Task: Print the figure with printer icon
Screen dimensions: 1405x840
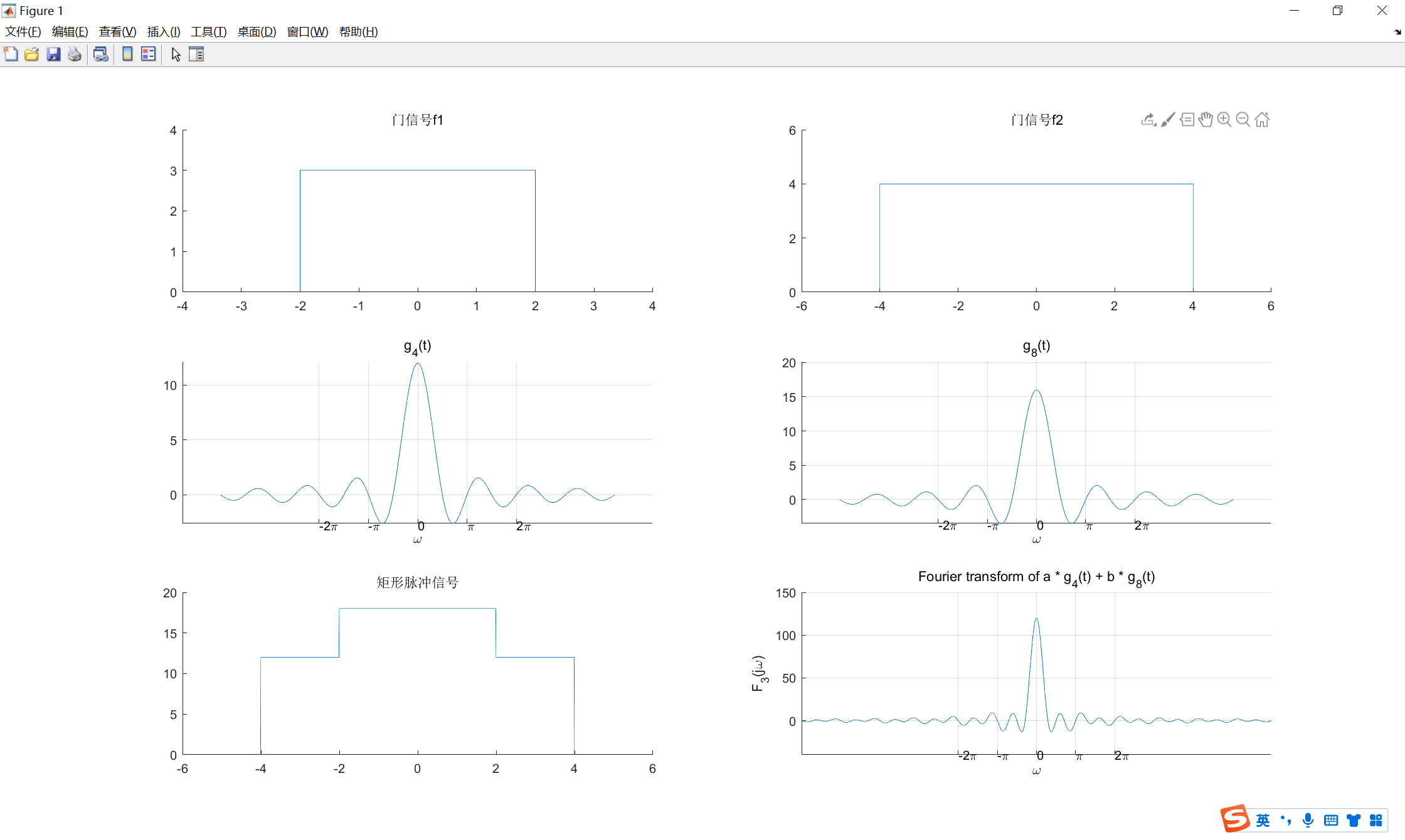Action: click(x=75, y=55)
